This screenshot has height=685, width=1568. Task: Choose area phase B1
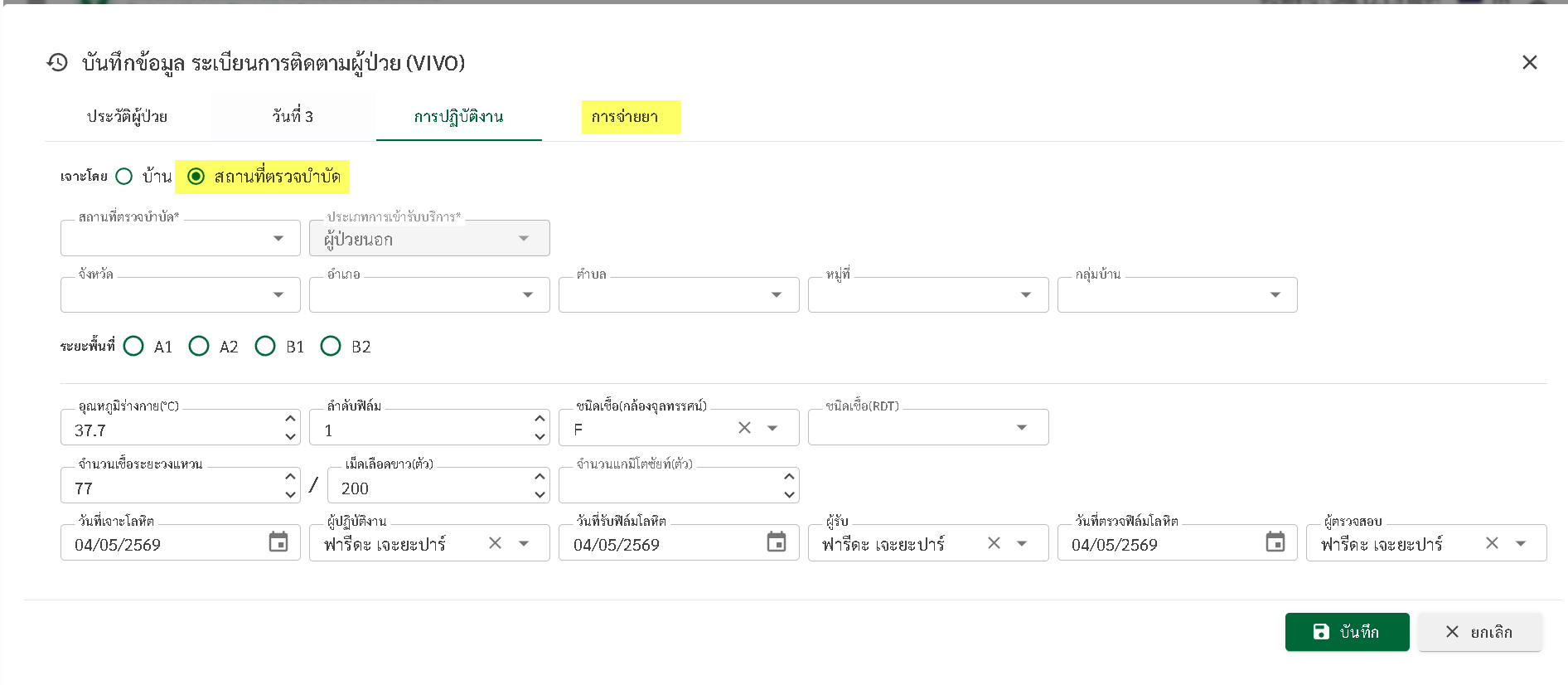(265, 346)
